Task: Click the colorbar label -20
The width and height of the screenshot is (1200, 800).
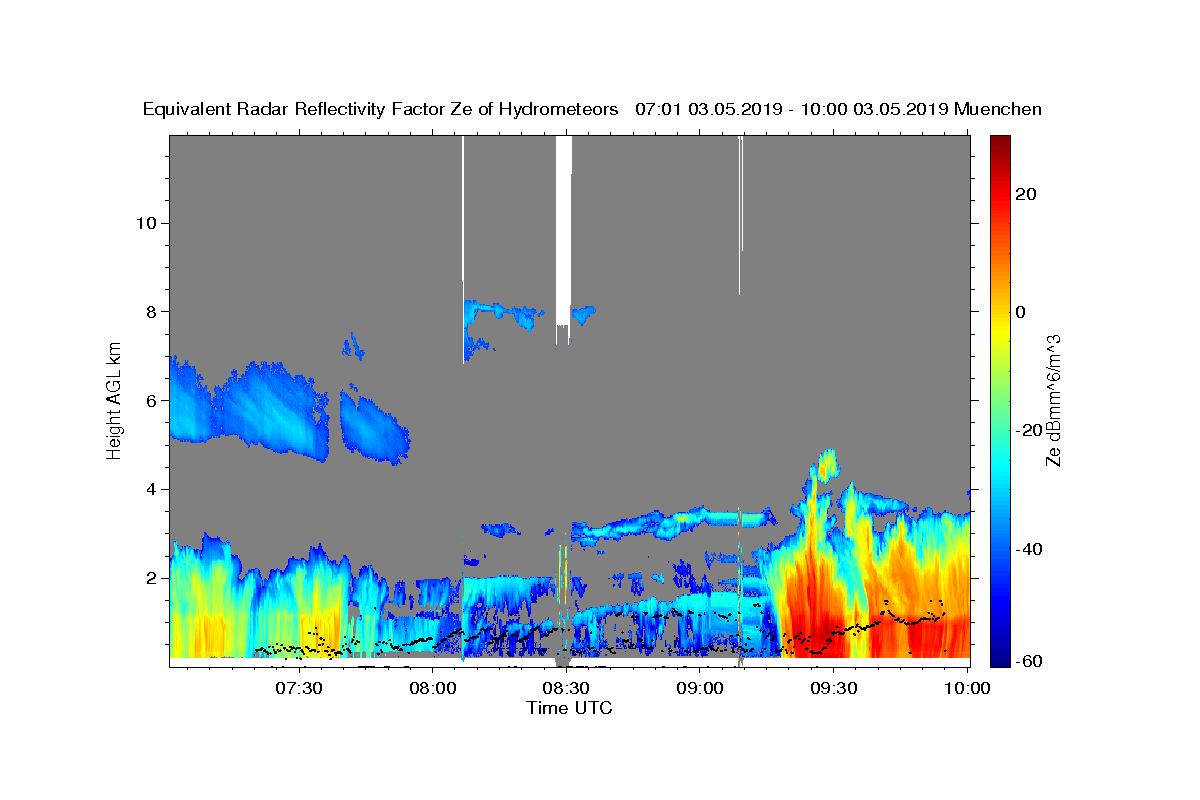Action: pos(1029,430)
